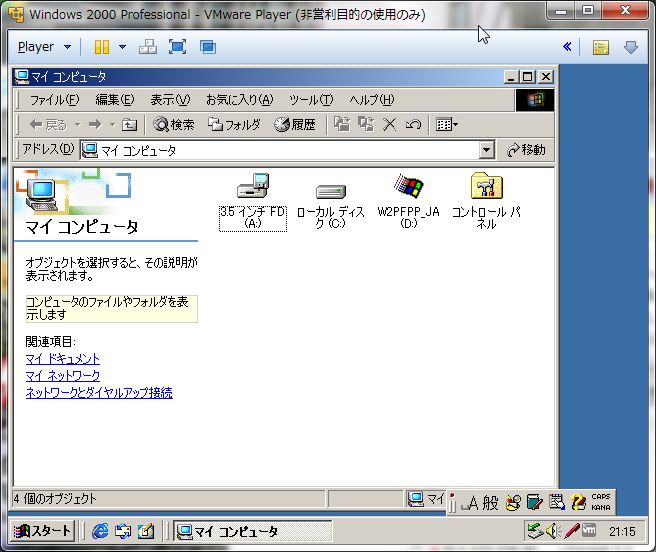Image resolution: width=656 pixels, height=552 pixels.
Task: Open the My Network (マイ ネットワーク) link
Action: tap(63, 375)
